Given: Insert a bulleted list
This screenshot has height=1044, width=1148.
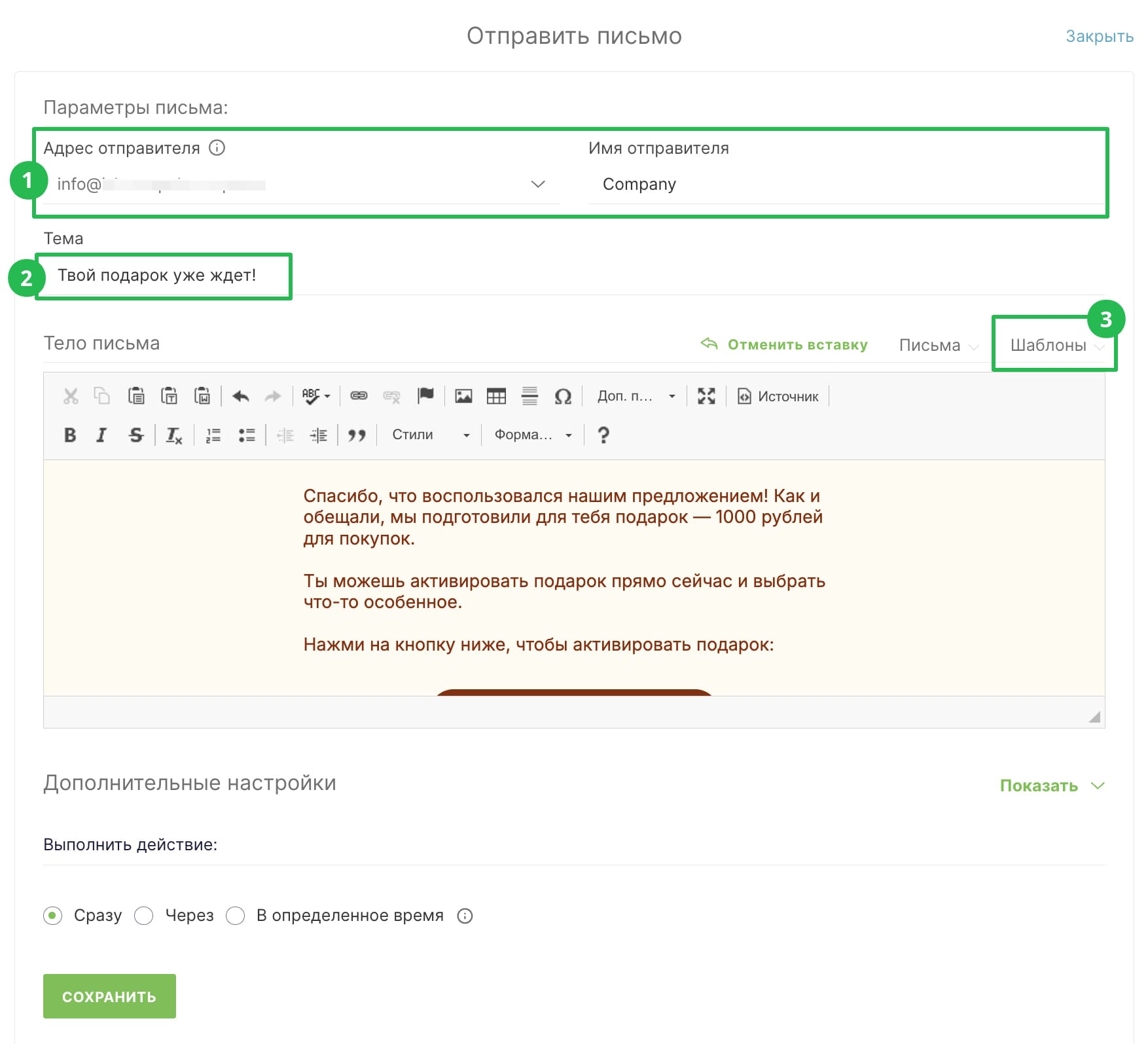Looking at the screenshot, I should [x=247, y=435].
